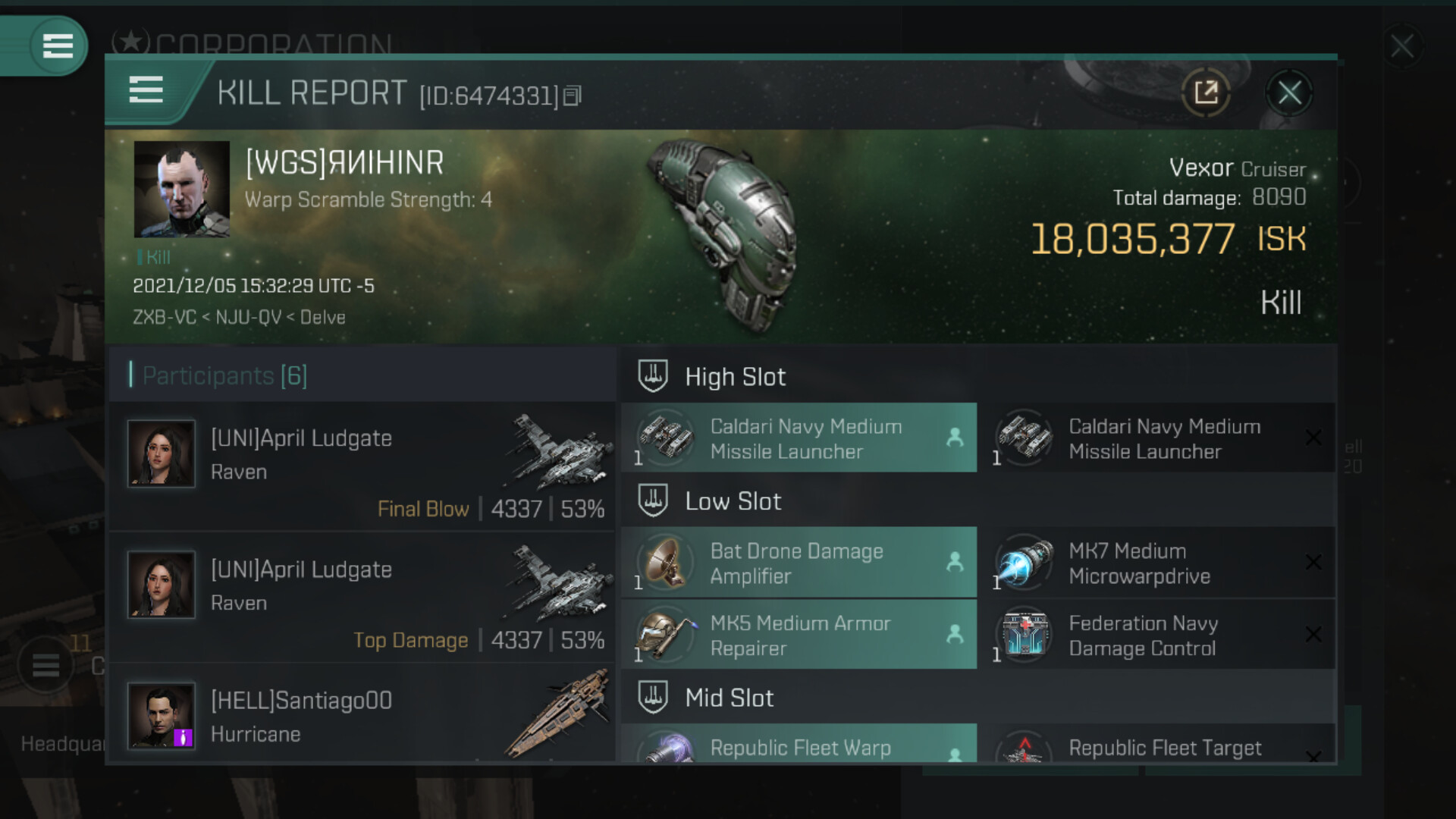Open the main menu in the top-left corner
Viewport: 1456px width, 819px height.
(x=58, y=45)
